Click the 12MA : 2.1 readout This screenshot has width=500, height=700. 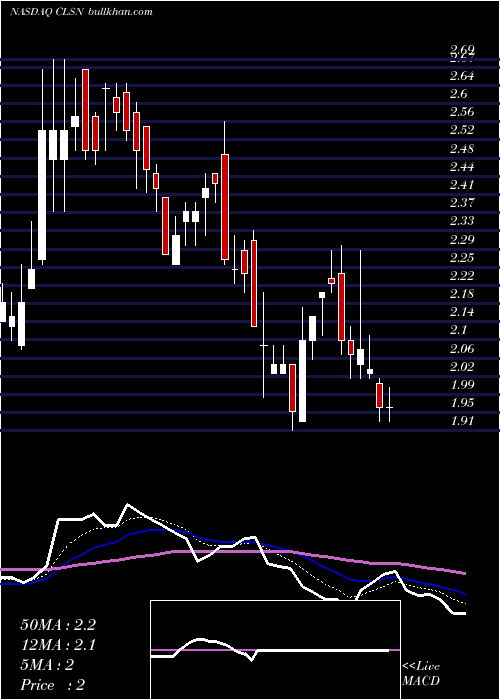pos(58,645)
